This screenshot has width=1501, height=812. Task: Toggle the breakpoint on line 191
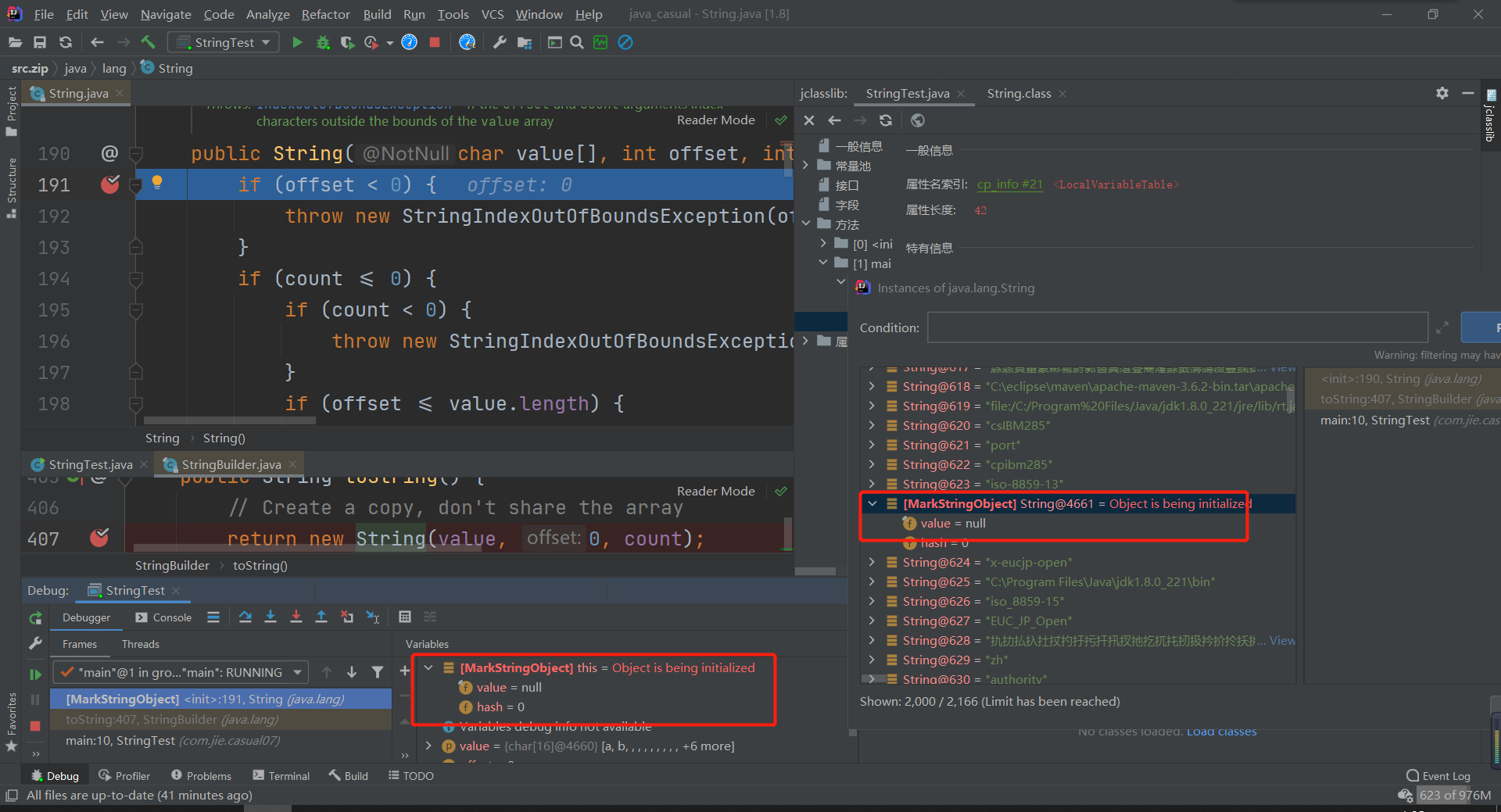pos(110,184)
